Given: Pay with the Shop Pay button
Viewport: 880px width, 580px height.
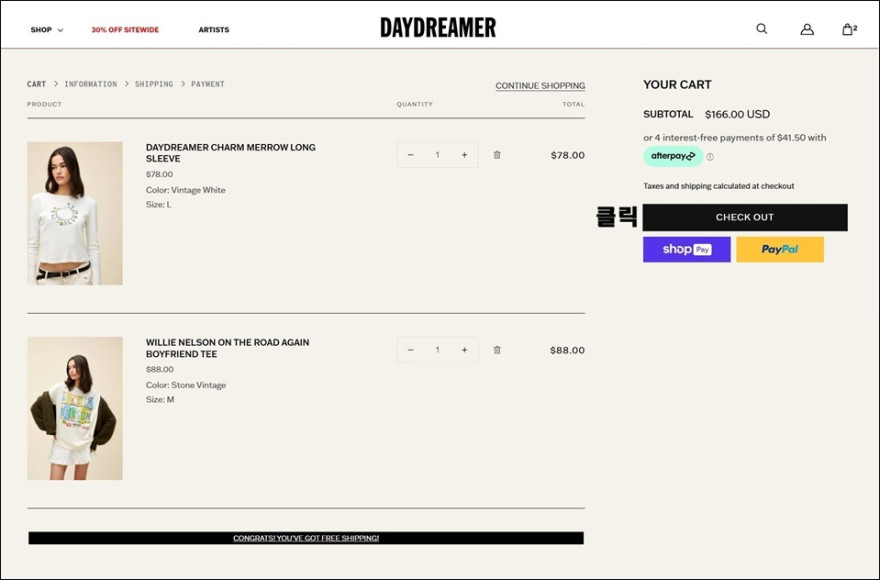Looking at the screenshot, I should coord(687,249).
